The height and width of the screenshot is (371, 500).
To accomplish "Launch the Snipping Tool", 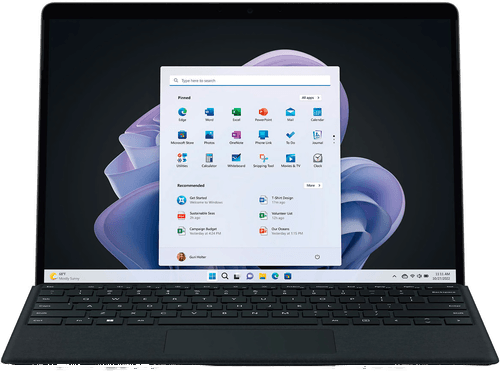I will tap(263, 160).
